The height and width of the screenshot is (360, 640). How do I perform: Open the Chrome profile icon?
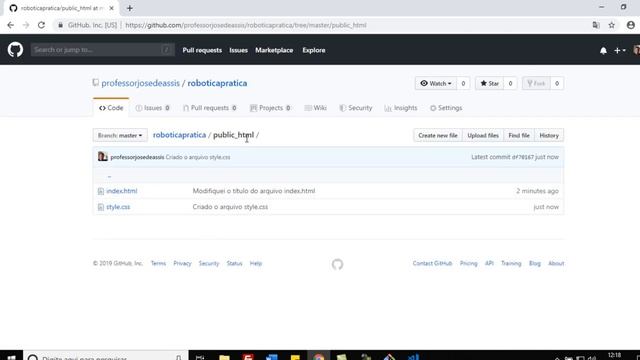tap(631, 25)
